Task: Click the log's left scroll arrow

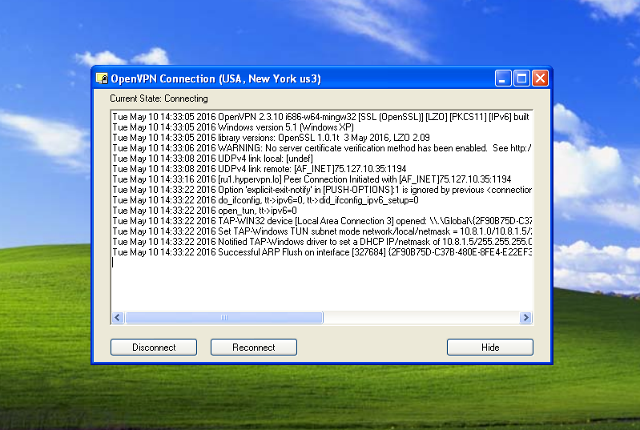Action: [x=118, y=317]
